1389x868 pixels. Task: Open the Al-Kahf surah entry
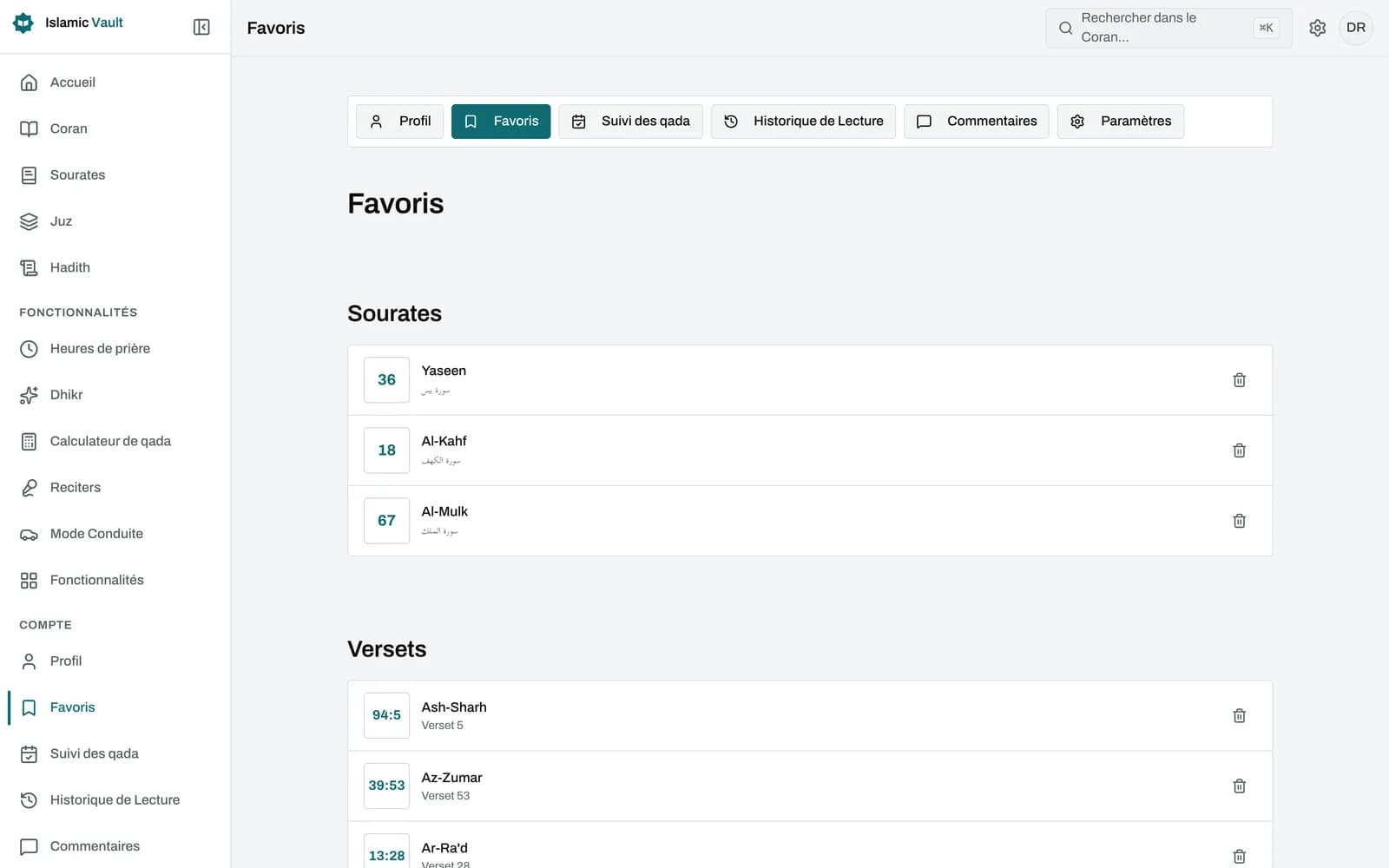(x=810, y=450)
